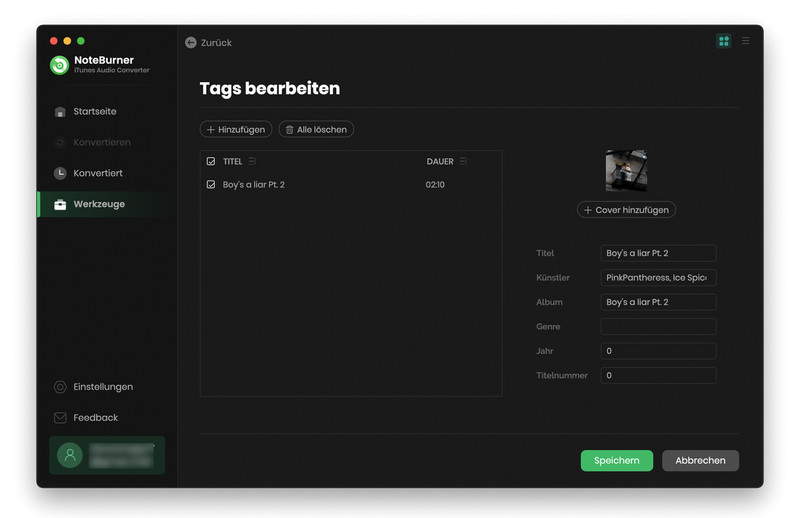Edit the Künstler input field
Screen dimensions: 800x518
tap(658, 278)
